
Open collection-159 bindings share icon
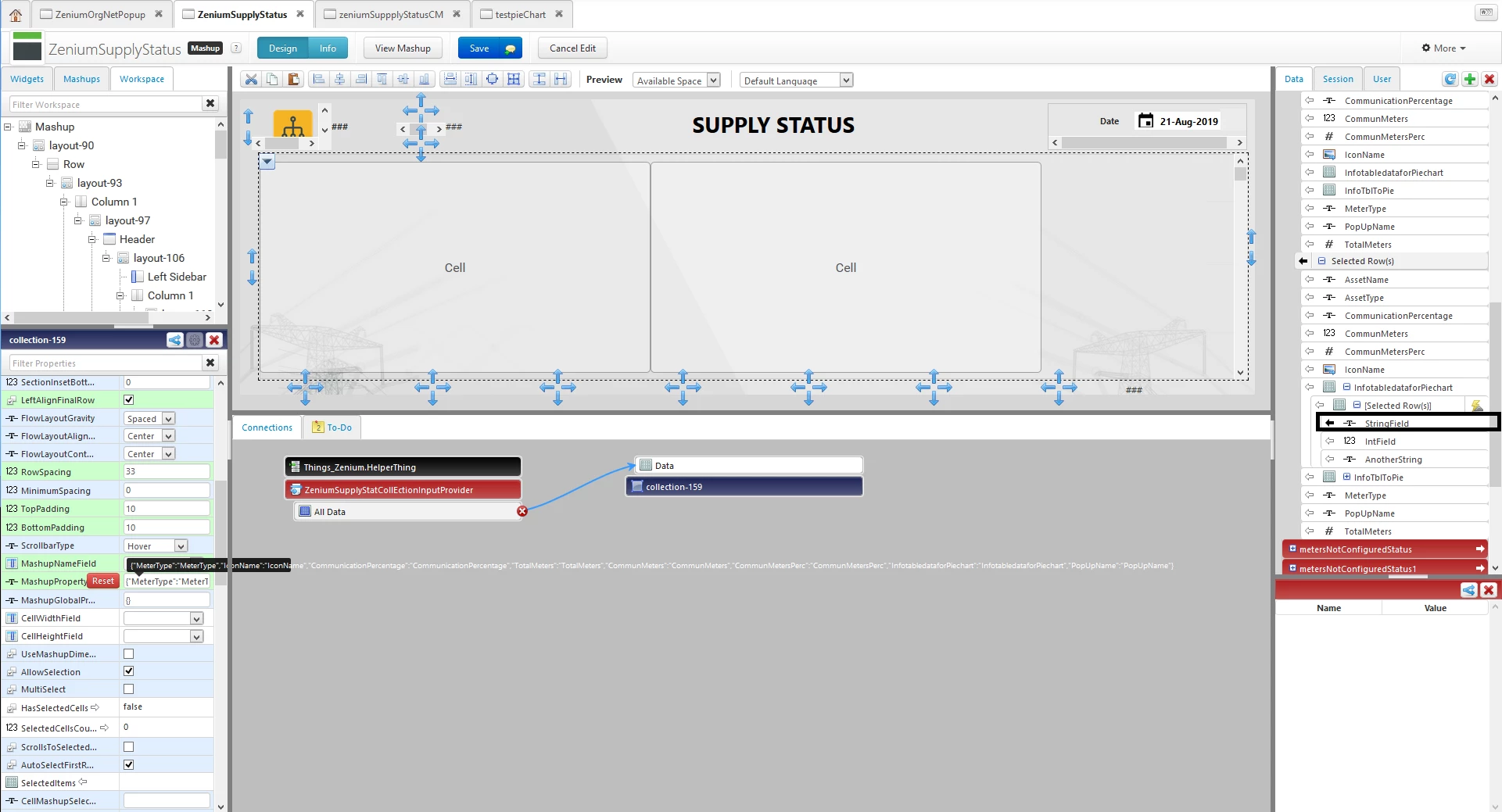pyautogui.click(x=174, y=340)
